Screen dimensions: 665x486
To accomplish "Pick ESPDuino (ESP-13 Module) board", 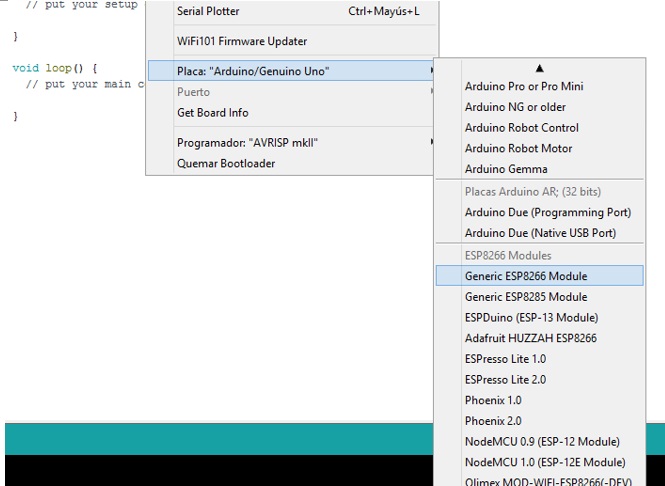I will point(531,318).
